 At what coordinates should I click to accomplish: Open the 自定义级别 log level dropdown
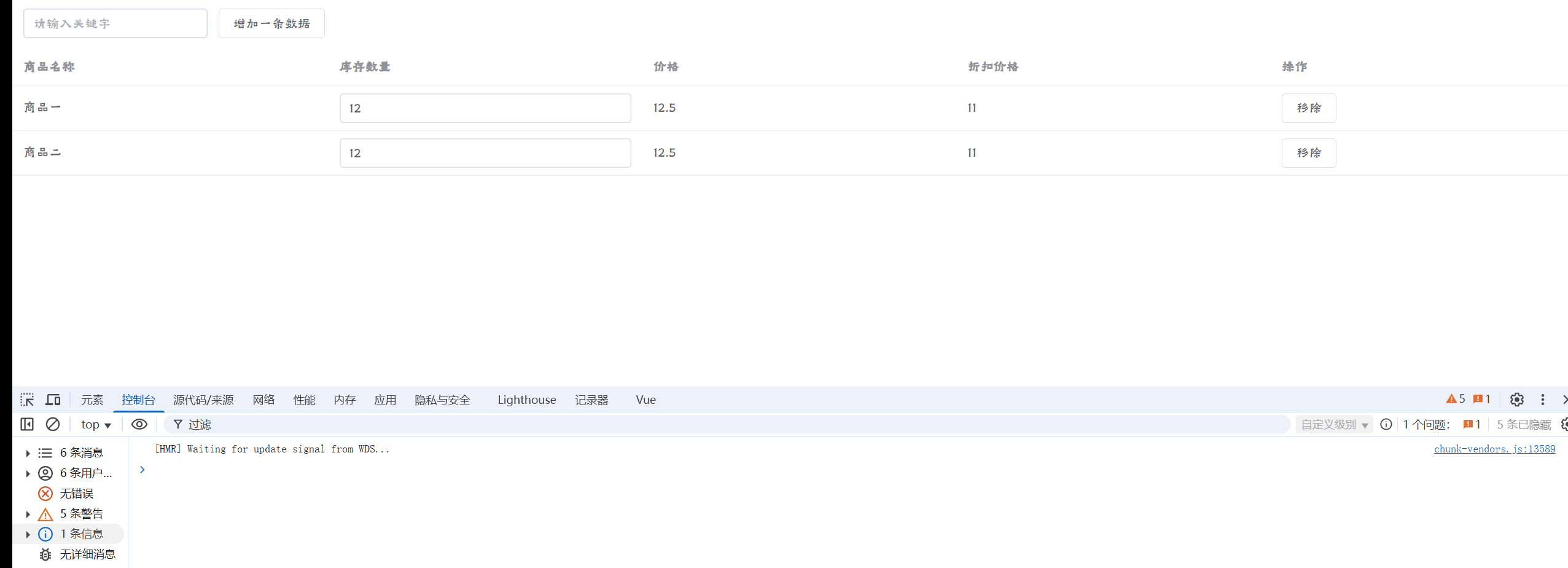click(1334, 424)
